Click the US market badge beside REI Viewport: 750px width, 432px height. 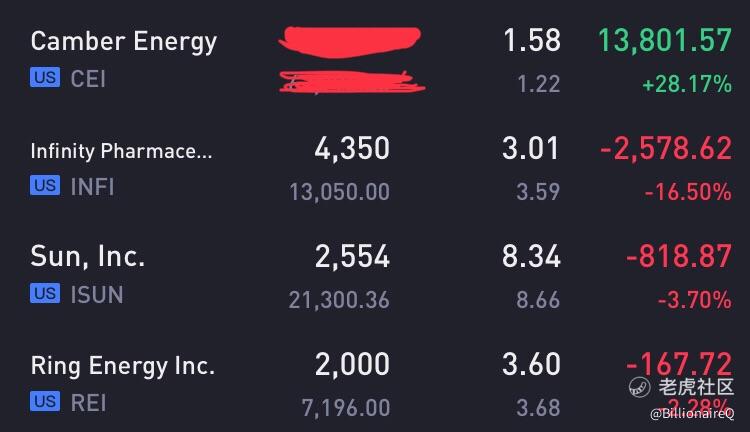tap(45, 401)
